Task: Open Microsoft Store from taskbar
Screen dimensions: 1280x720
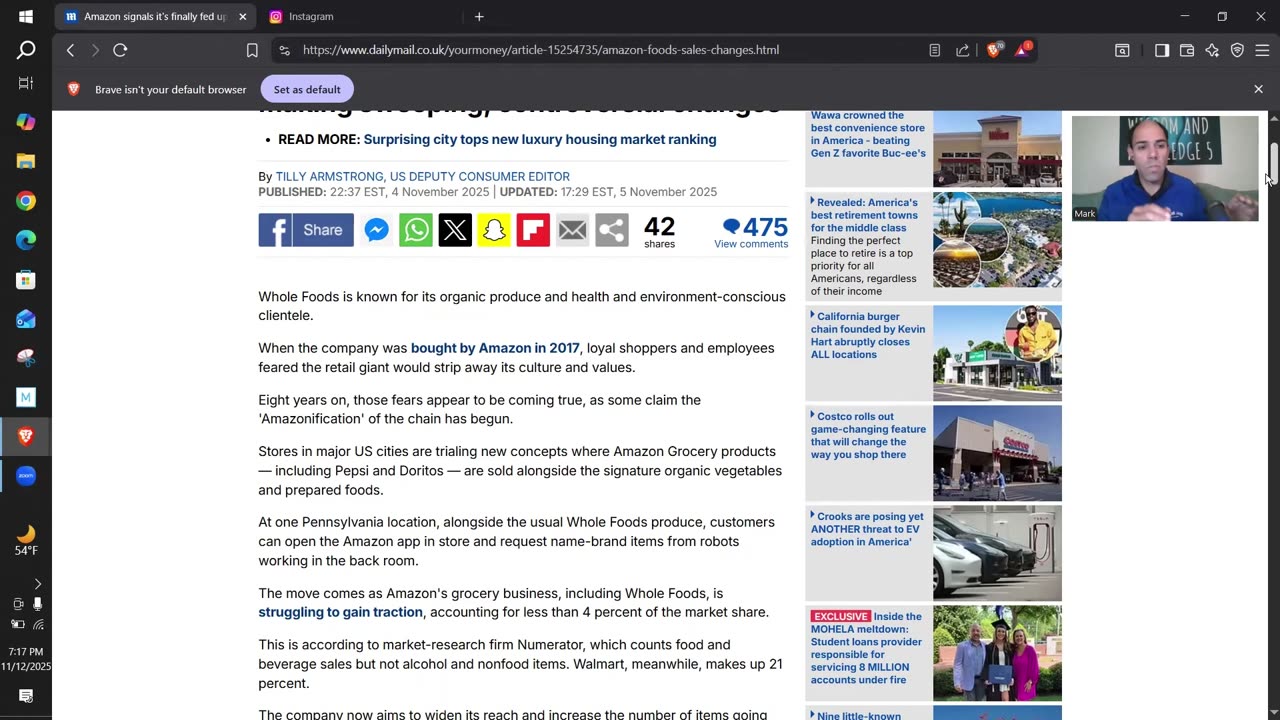Action: (26, 280)
